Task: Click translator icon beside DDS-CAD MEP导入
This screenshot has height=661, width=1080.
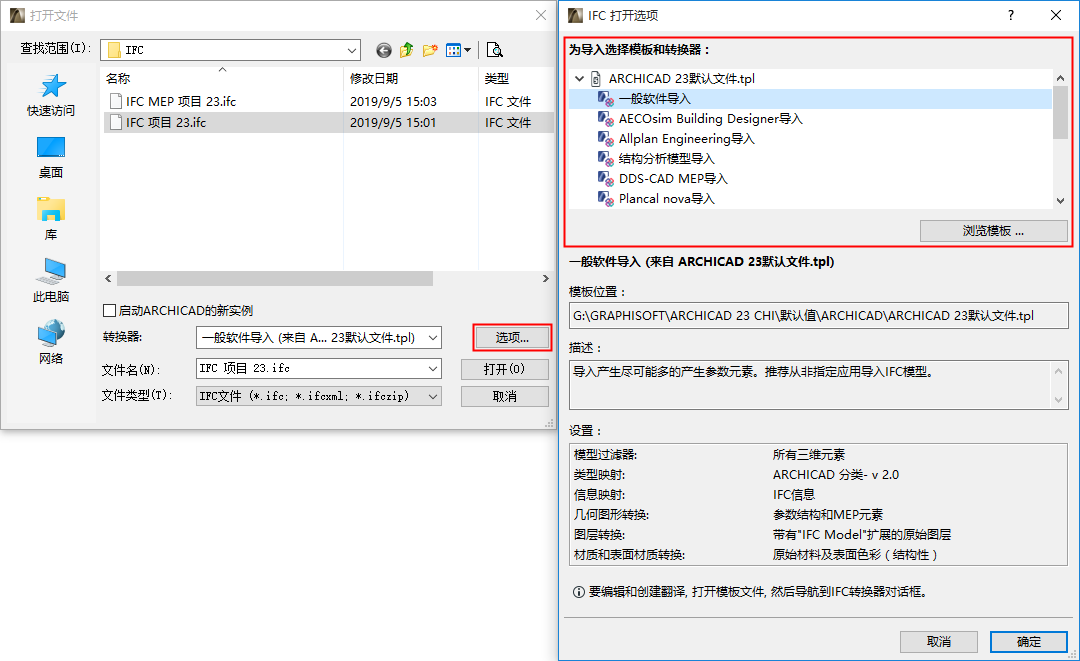Action: point(605,179)
